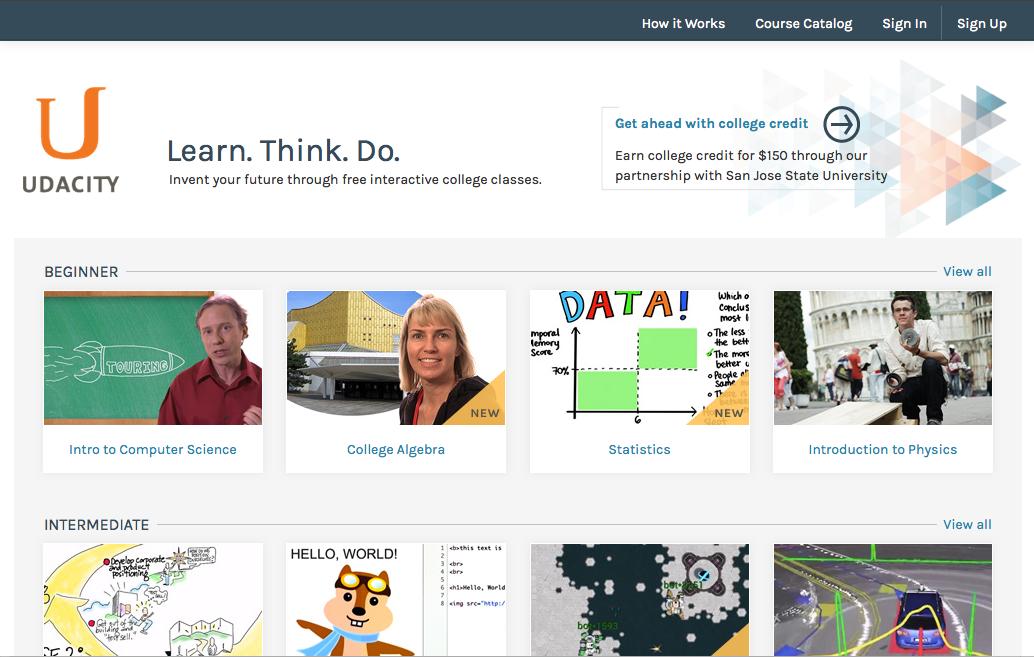Click the Sign In link
The height and width of the screenshot is (657, 1034).
pos(904,23)
